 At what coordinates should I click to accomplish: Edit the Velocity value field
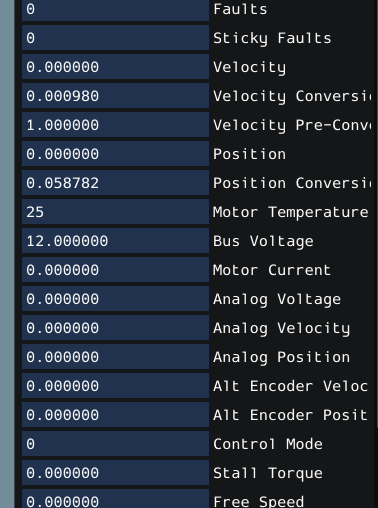point(115,67)
